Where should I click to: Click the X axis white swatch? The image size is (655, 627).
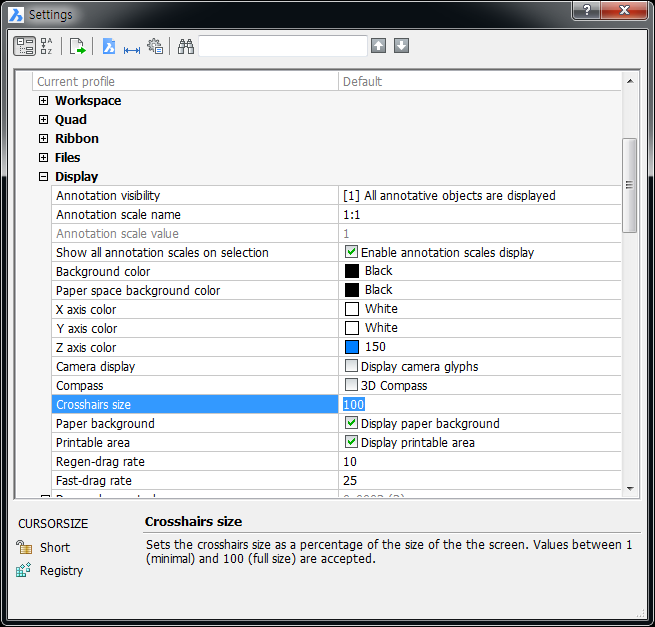click(352, 309)
